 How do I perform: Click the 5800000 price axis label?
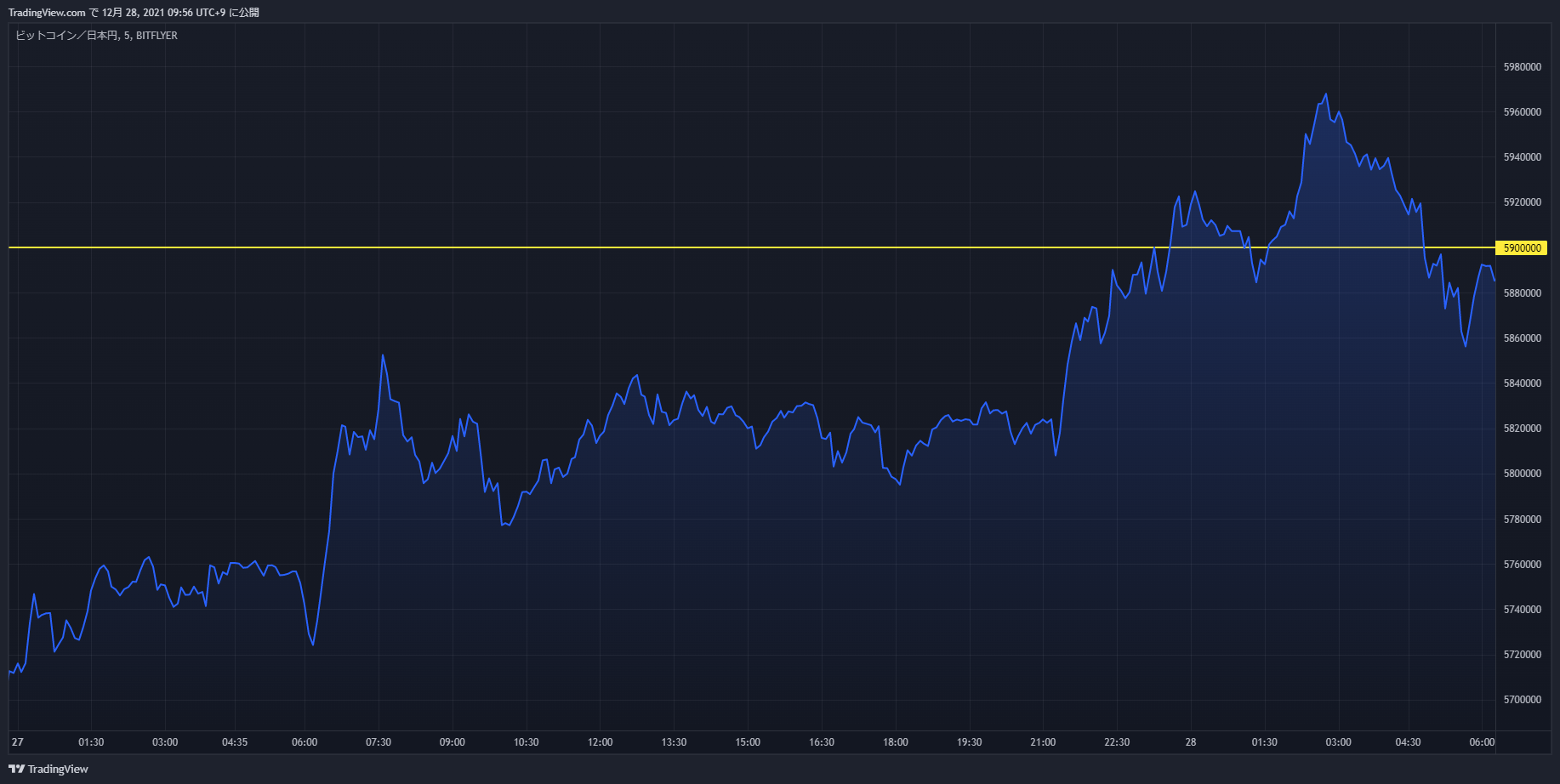point(1523,474)
